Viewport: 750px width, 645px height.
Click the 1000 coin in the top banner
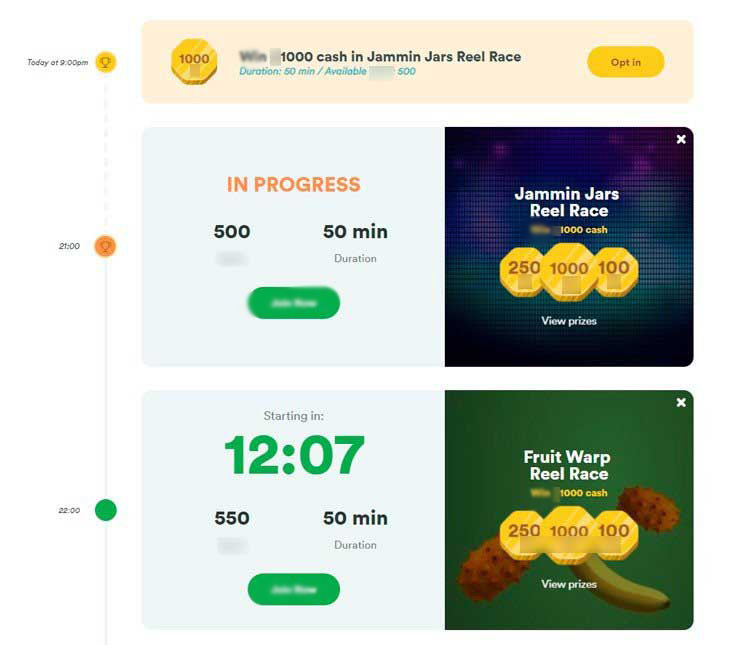[194, 61]
